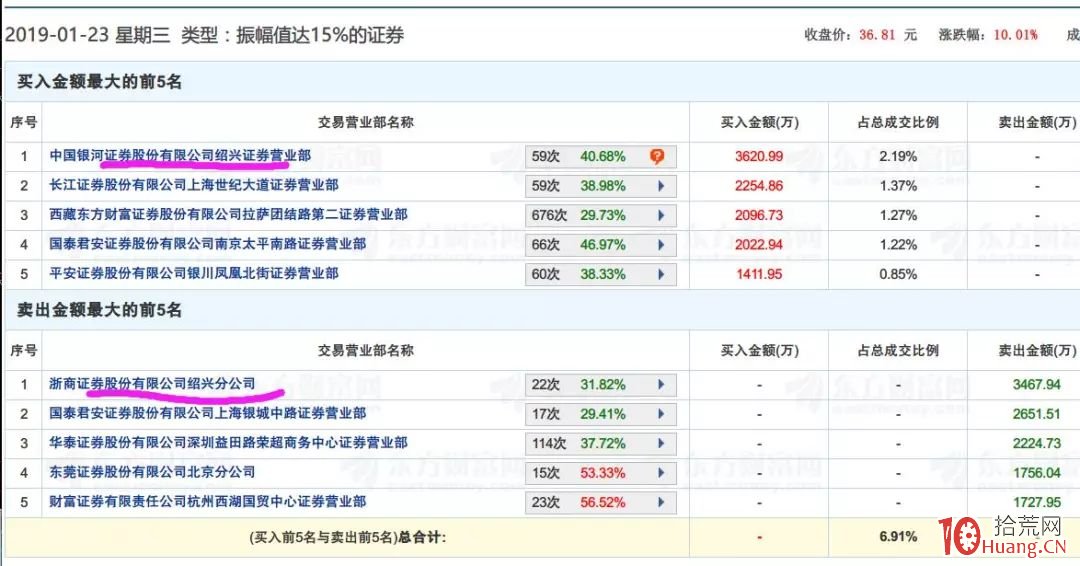Click the 涨跌幅 10.01% value

1015,34
